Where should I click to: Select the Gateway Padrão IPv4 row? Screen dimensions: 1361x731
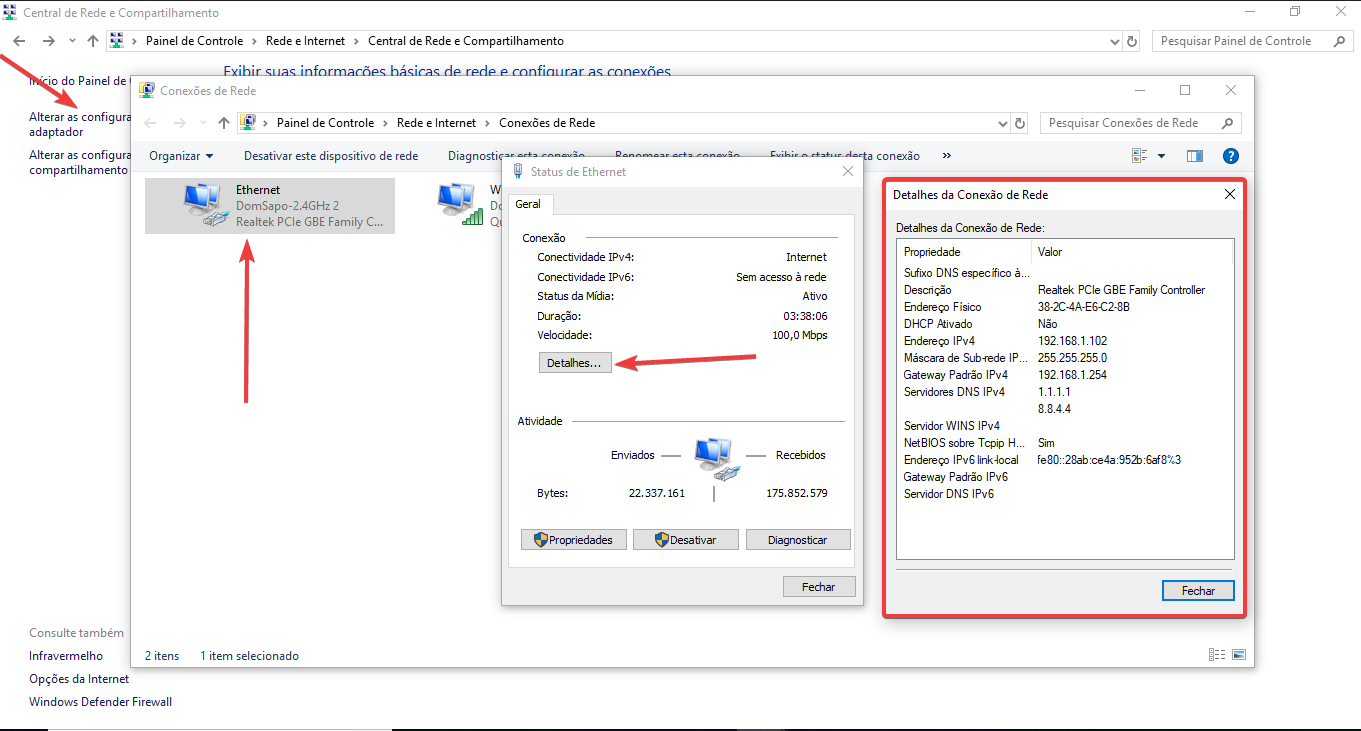pos(1065,375)
